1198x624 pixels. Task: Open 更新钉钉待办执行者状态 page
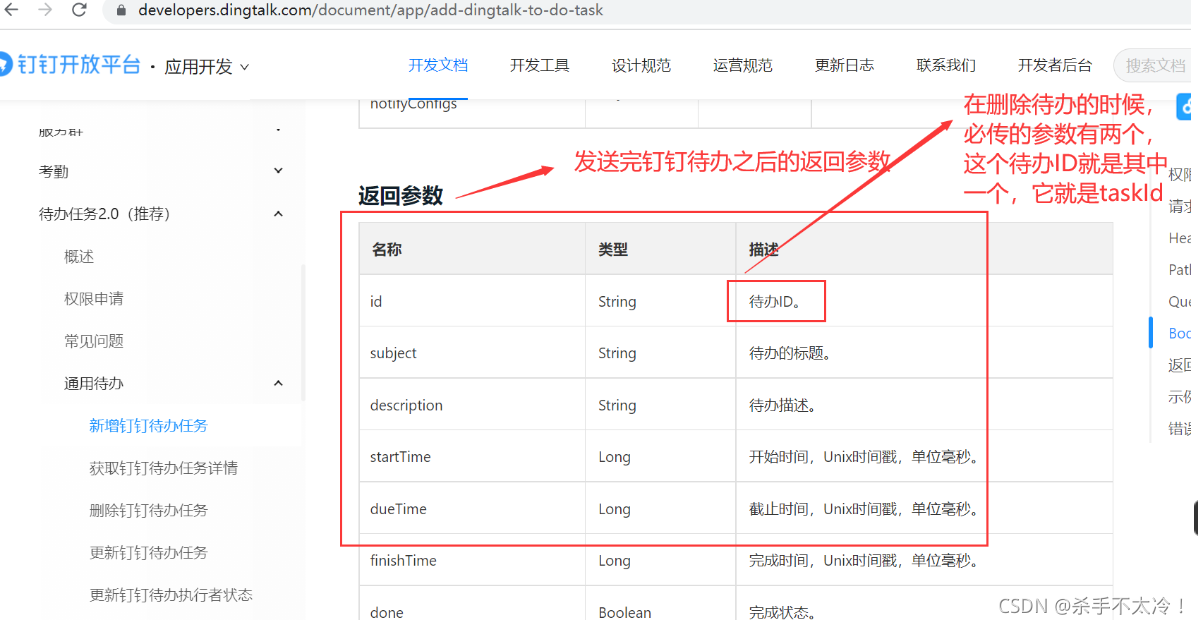point(171,595)
